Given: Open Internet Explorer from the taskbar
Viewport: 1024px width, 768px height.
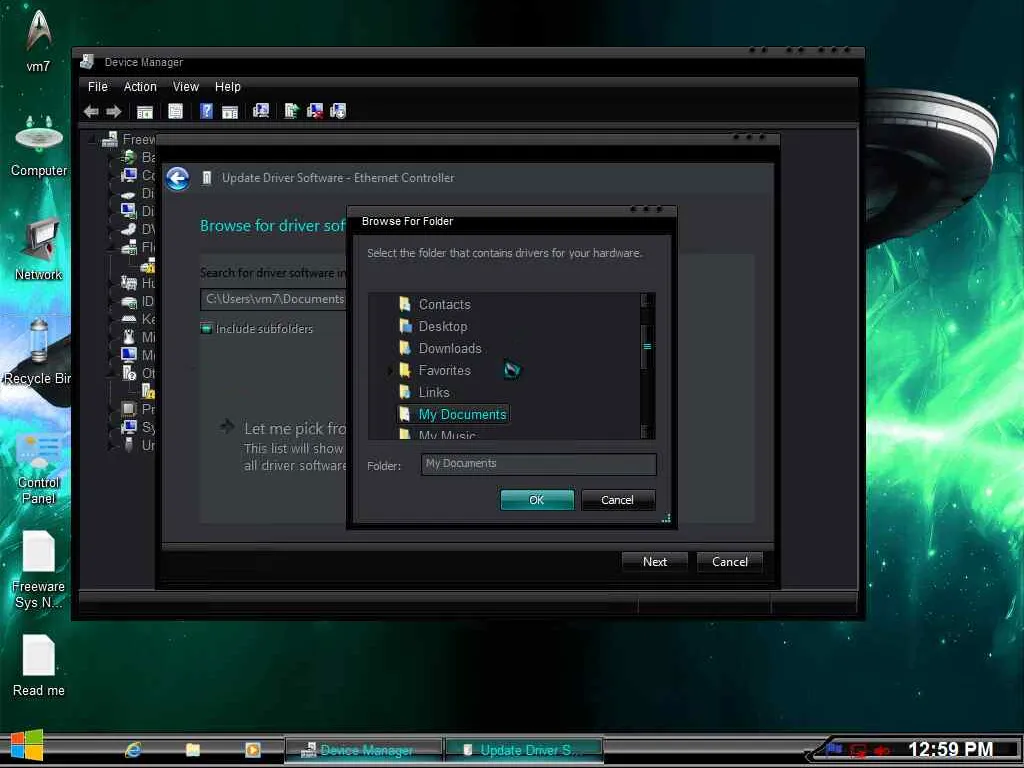Looking at the screenshot, I should click(133, 750).
